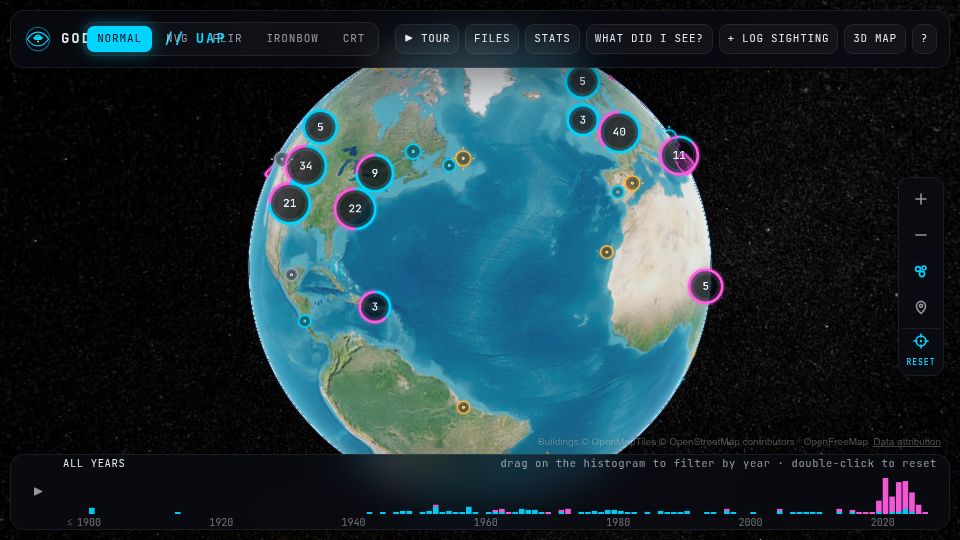Select the cyan marker in Central America
This screenshot has width=960, height=540.
tap(304, 321)
